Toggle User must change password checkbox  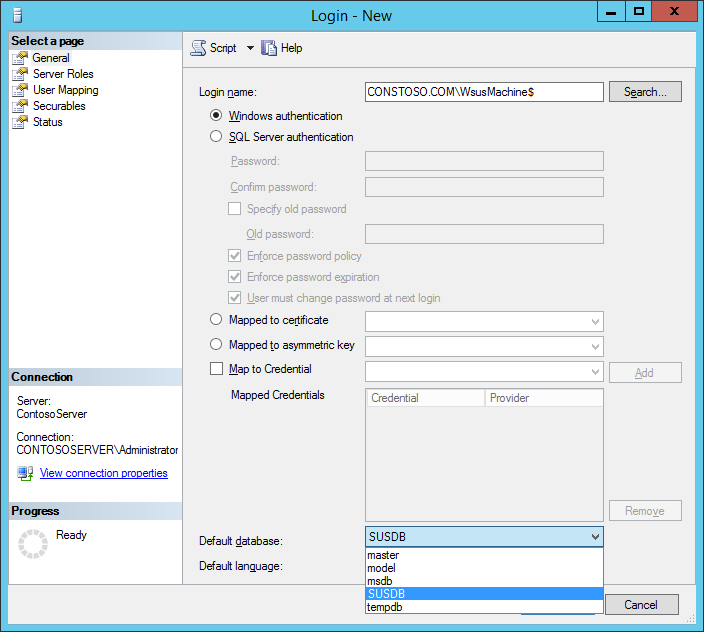234,298
